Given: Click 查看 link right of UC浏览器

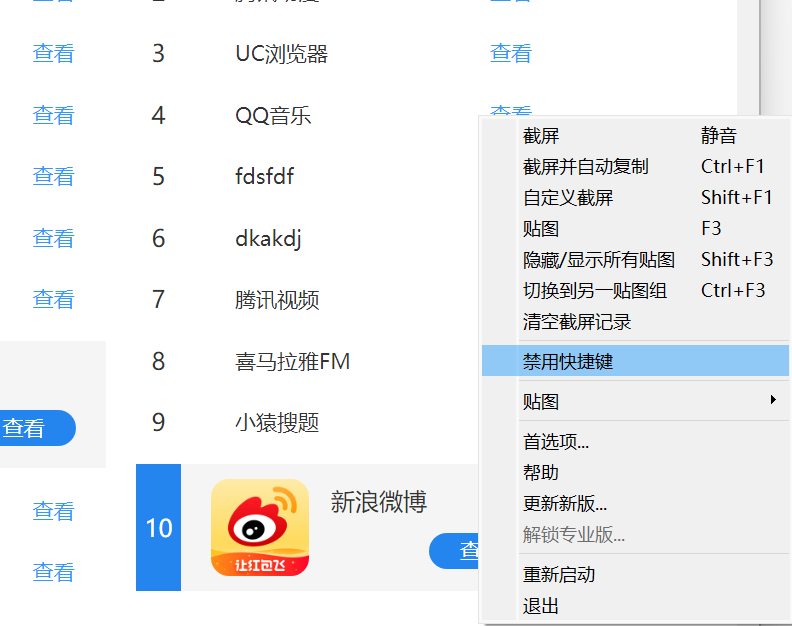Looking at the screenshot, I should pos(511,54).
